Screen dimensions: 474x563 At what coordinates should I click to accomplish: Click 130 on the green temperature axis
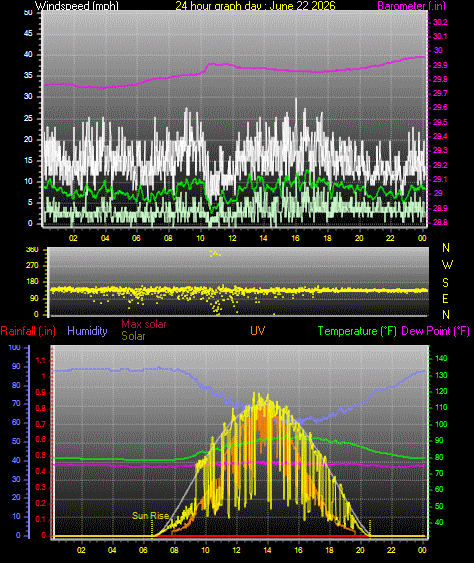point(441,375)
